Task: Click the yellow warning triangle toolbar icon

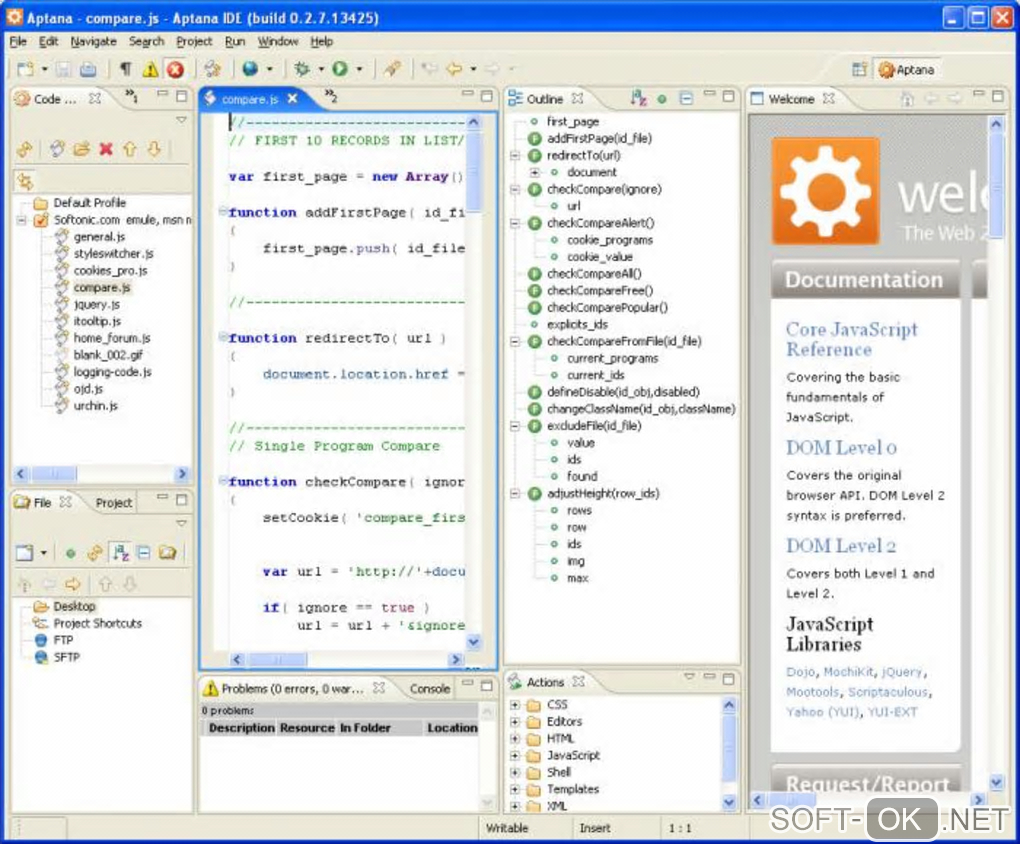Action: point(150,69)
